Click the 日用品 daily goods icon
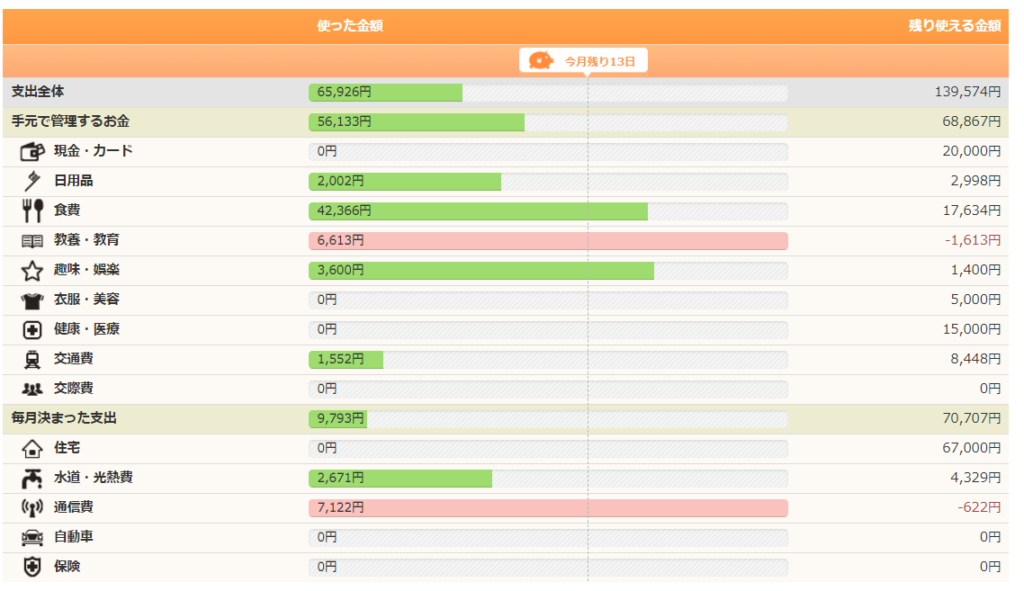The width and height of the screenshot is (1024, 591). (32, 181)
